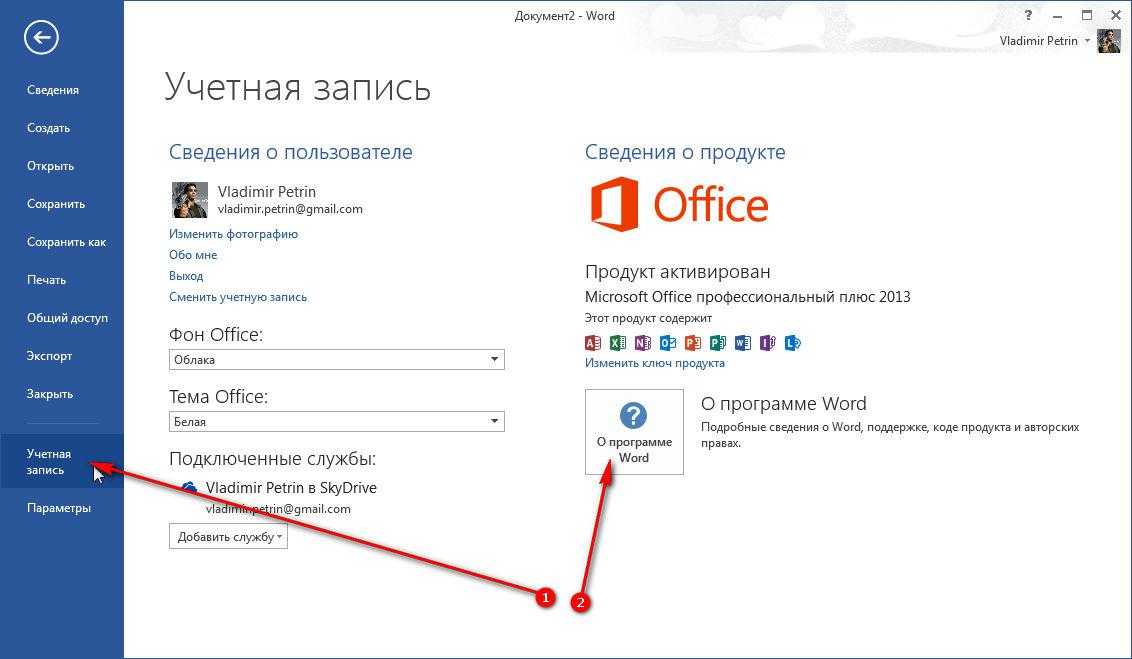Click the InfoPath app icon
This screenshot has height=659, width=1132.
[767, 343]
